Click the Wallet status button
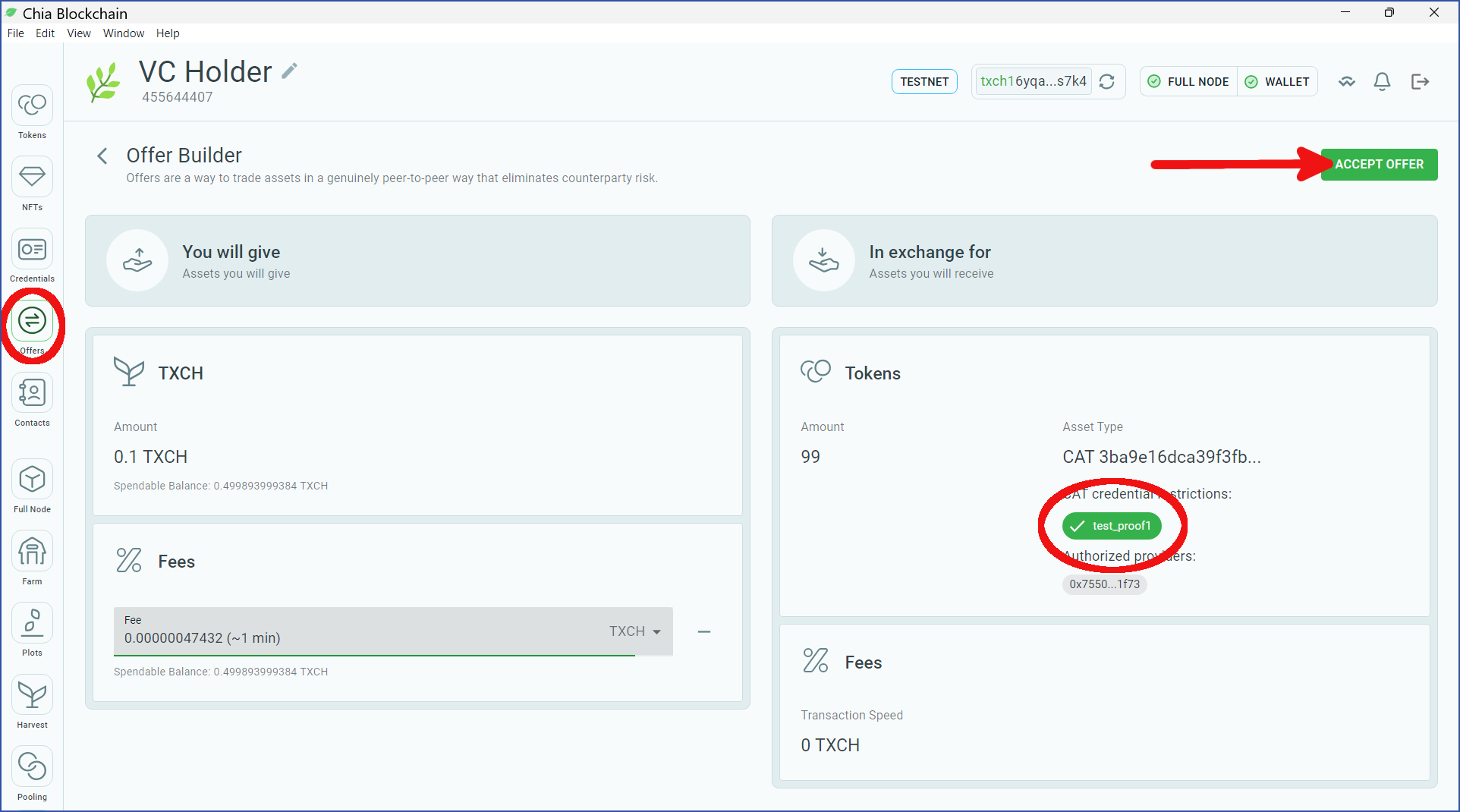Viewport: 1460px width, 812px height. coord(1277,82)
